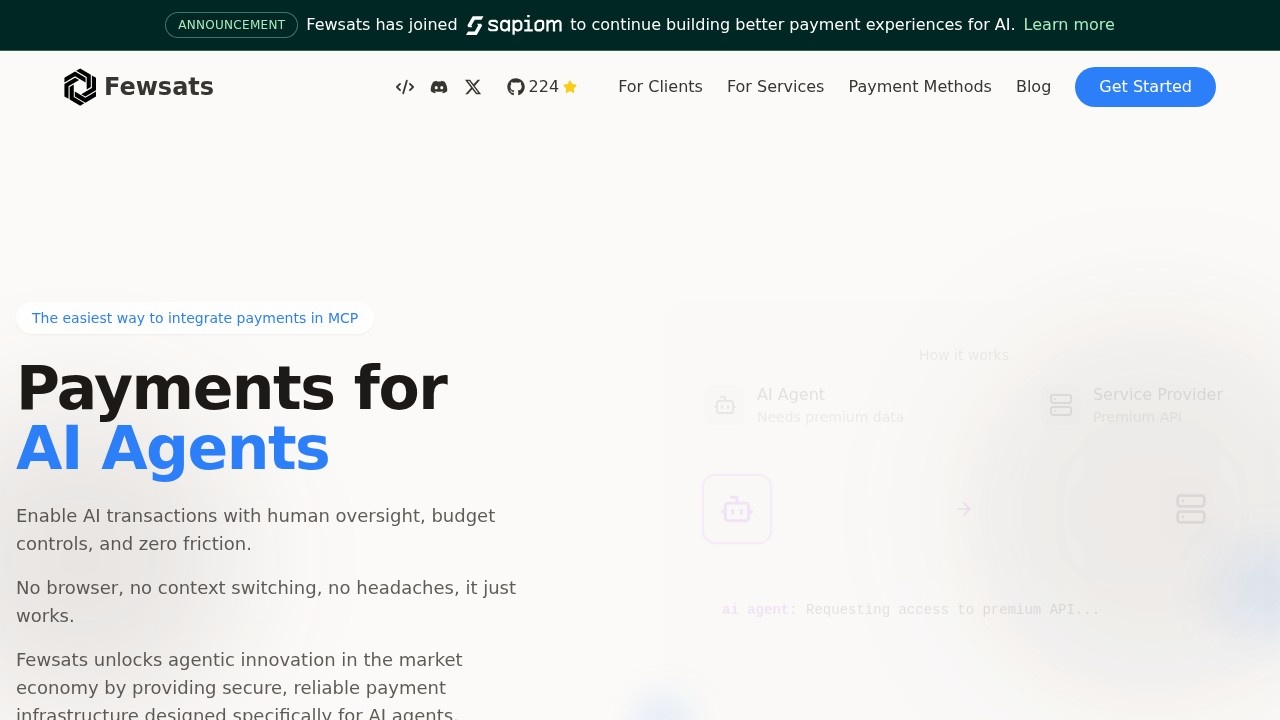This screenshot has width=1280, height=720.
Task: Click the 'AI Agent' diagram title
Action: pos(791,395)
